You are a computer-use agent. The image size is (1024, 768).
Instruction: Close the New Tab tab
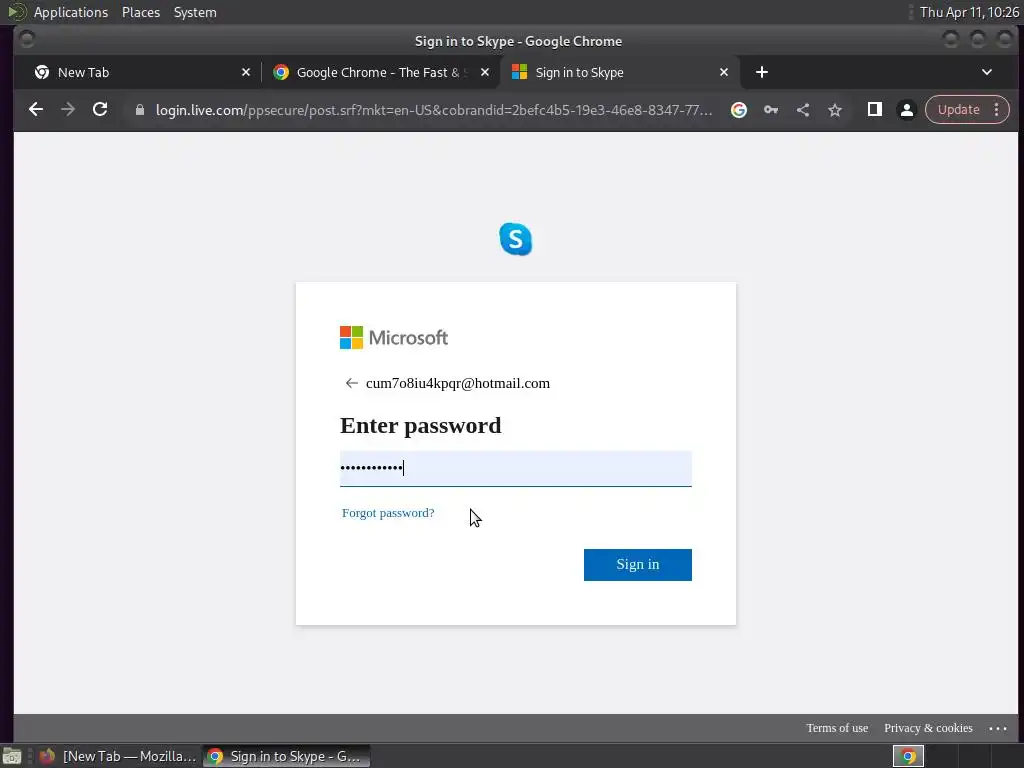246,72
